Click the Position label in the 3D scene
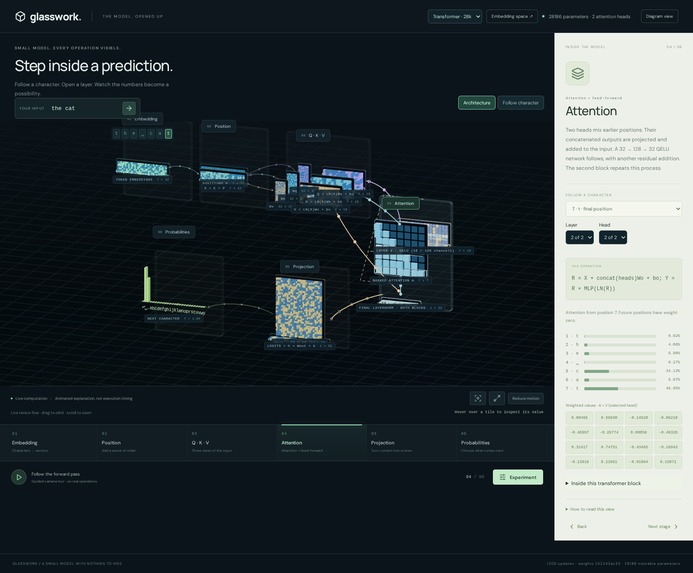 (219, 126)
